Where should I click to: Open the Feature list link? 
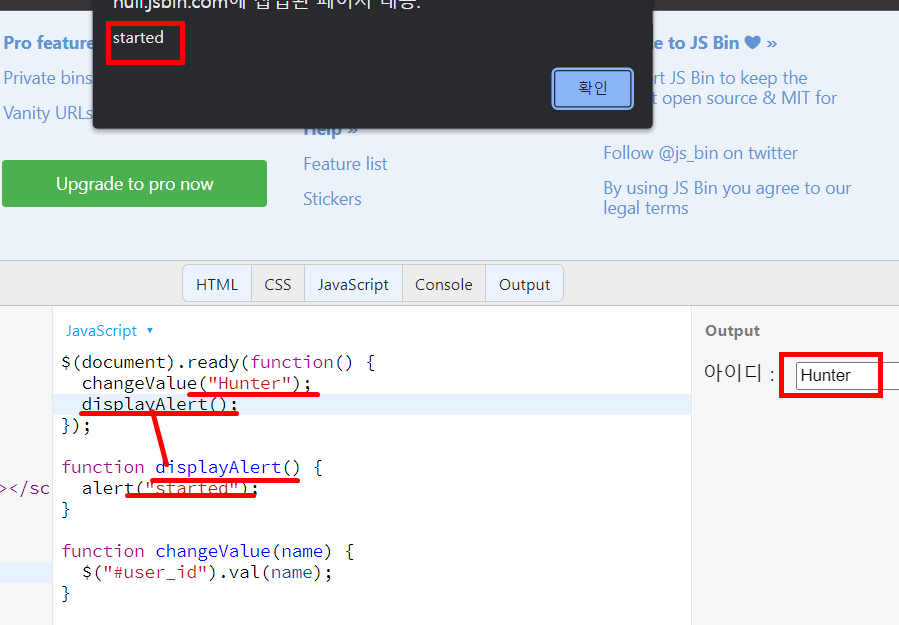point(345,164)
